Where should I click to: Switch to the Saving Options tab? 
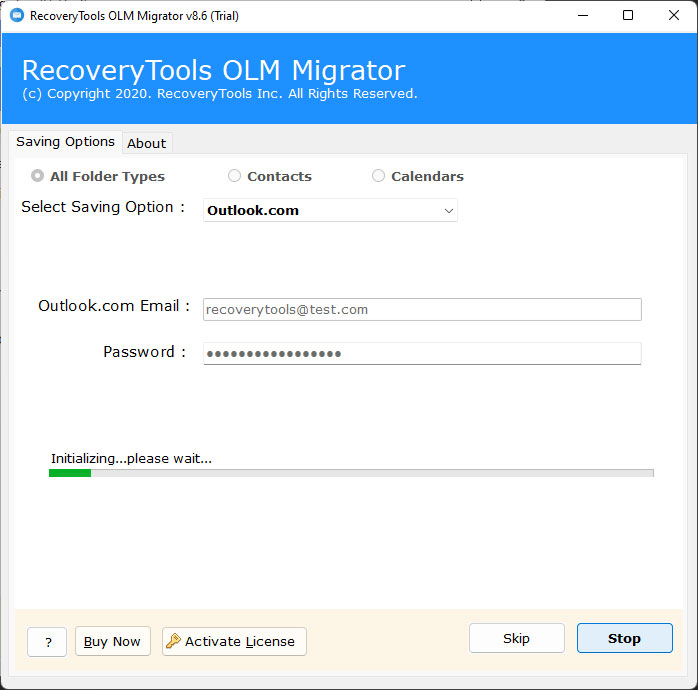pyautogui.click(x=65, y=142)
